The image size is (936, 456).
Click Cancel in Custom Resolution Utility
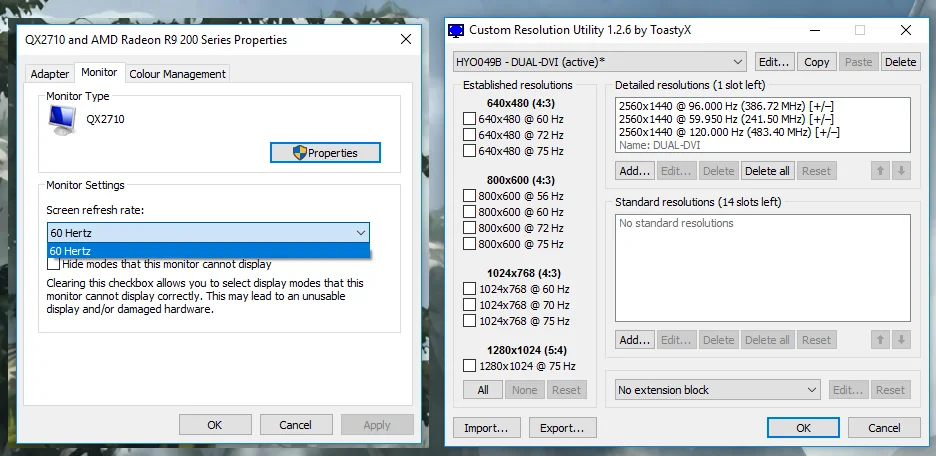[884, 428]
